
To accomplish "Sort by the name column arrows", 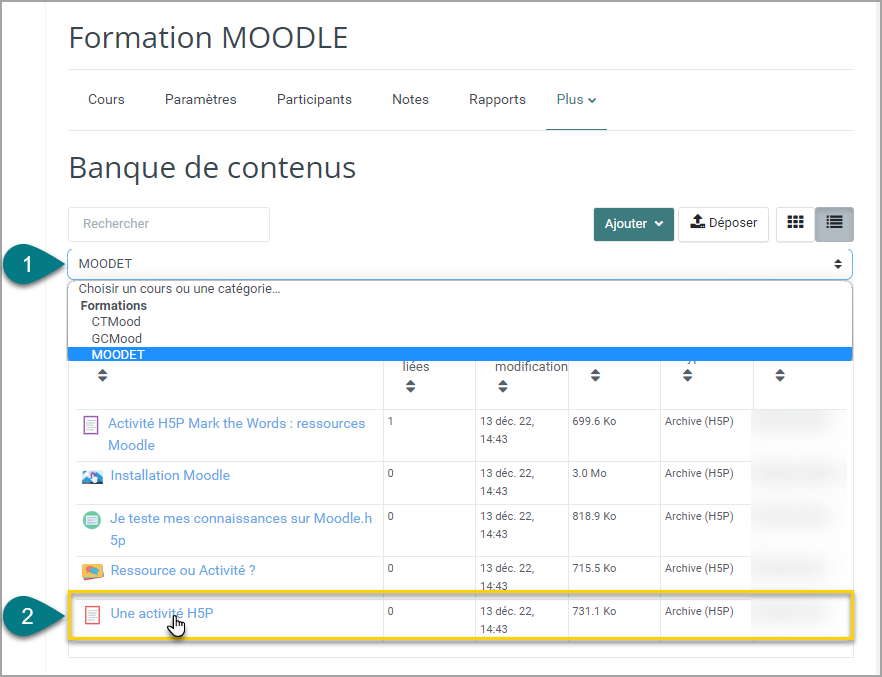I will (102, 375).
